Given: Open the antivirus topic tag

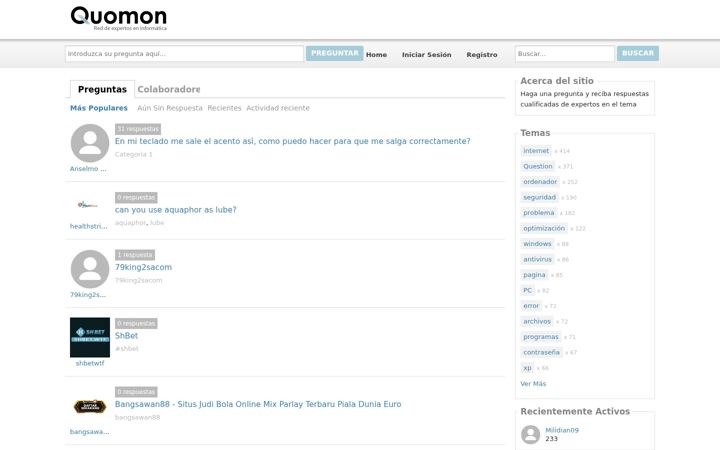Looking at the screenshot, I should coord(537,259).
